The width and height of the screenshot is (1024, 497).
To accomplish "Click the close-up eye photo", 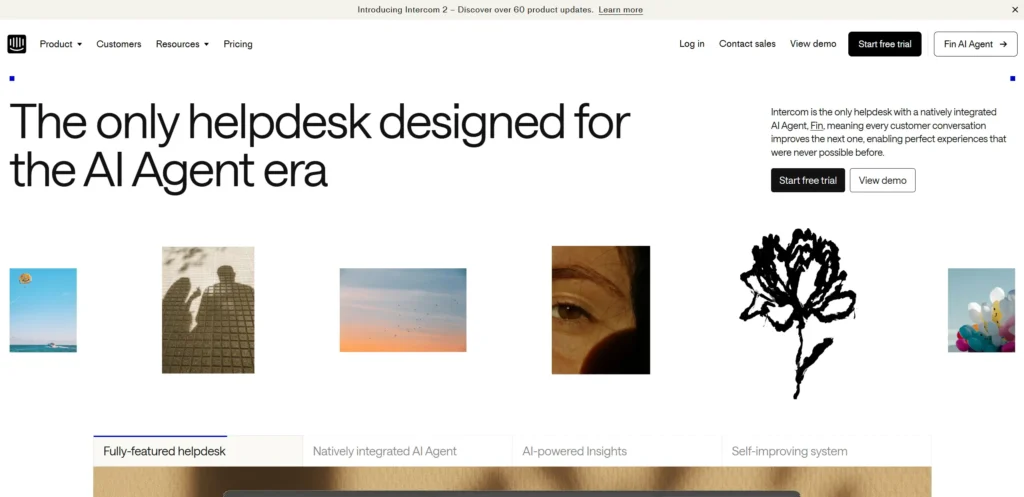I will 601,310.
